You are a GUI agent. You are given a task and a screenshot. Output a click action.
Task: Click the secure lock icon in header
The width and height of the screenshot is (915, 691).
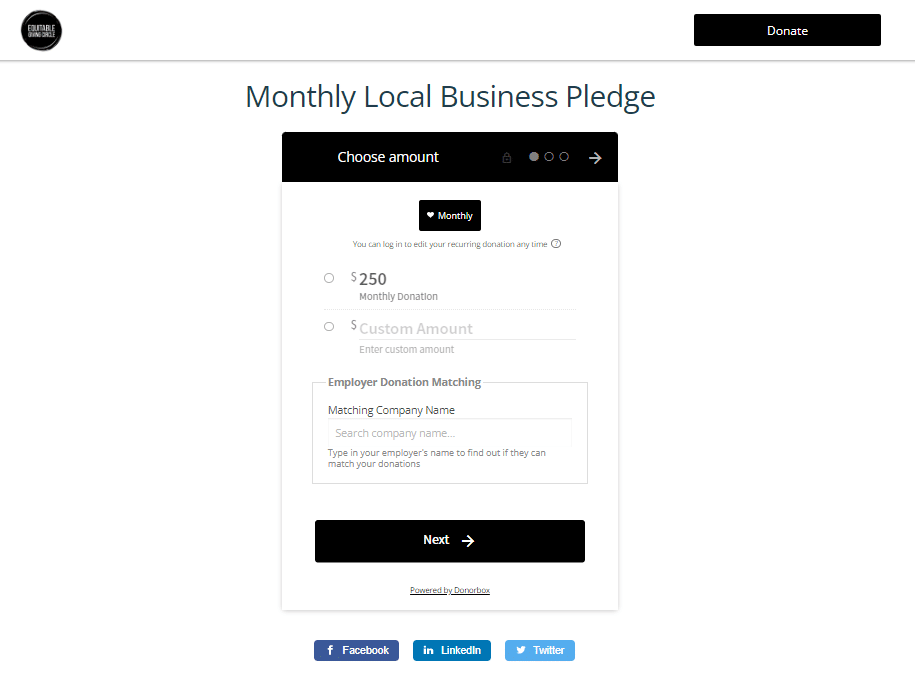(507, 158)
